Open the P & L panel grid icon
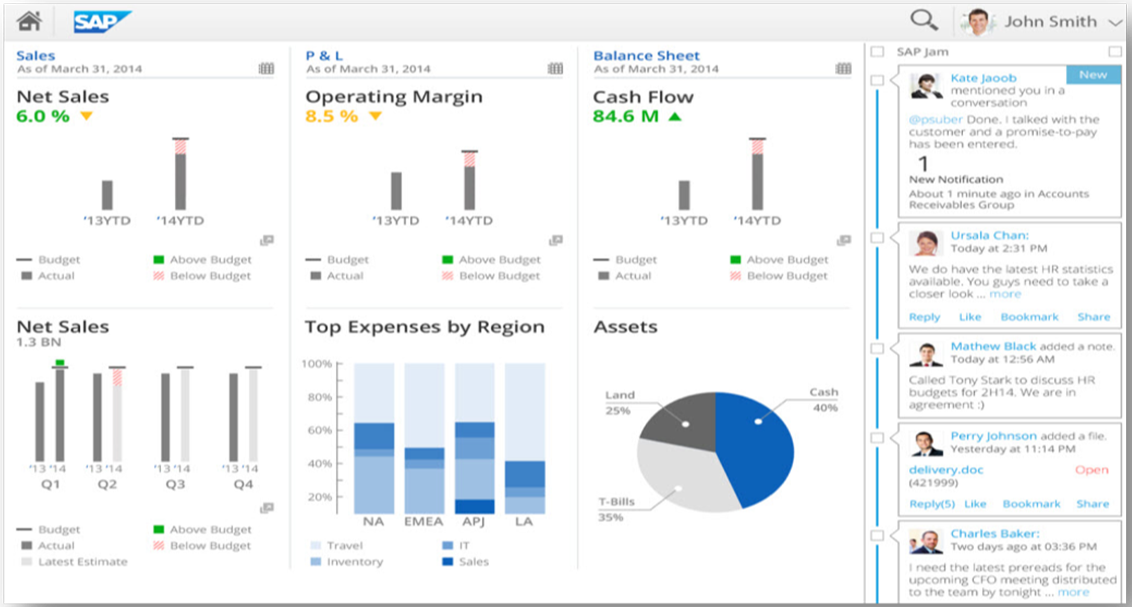Viewport: 1132px width, 607px height. tap(555, 69)
